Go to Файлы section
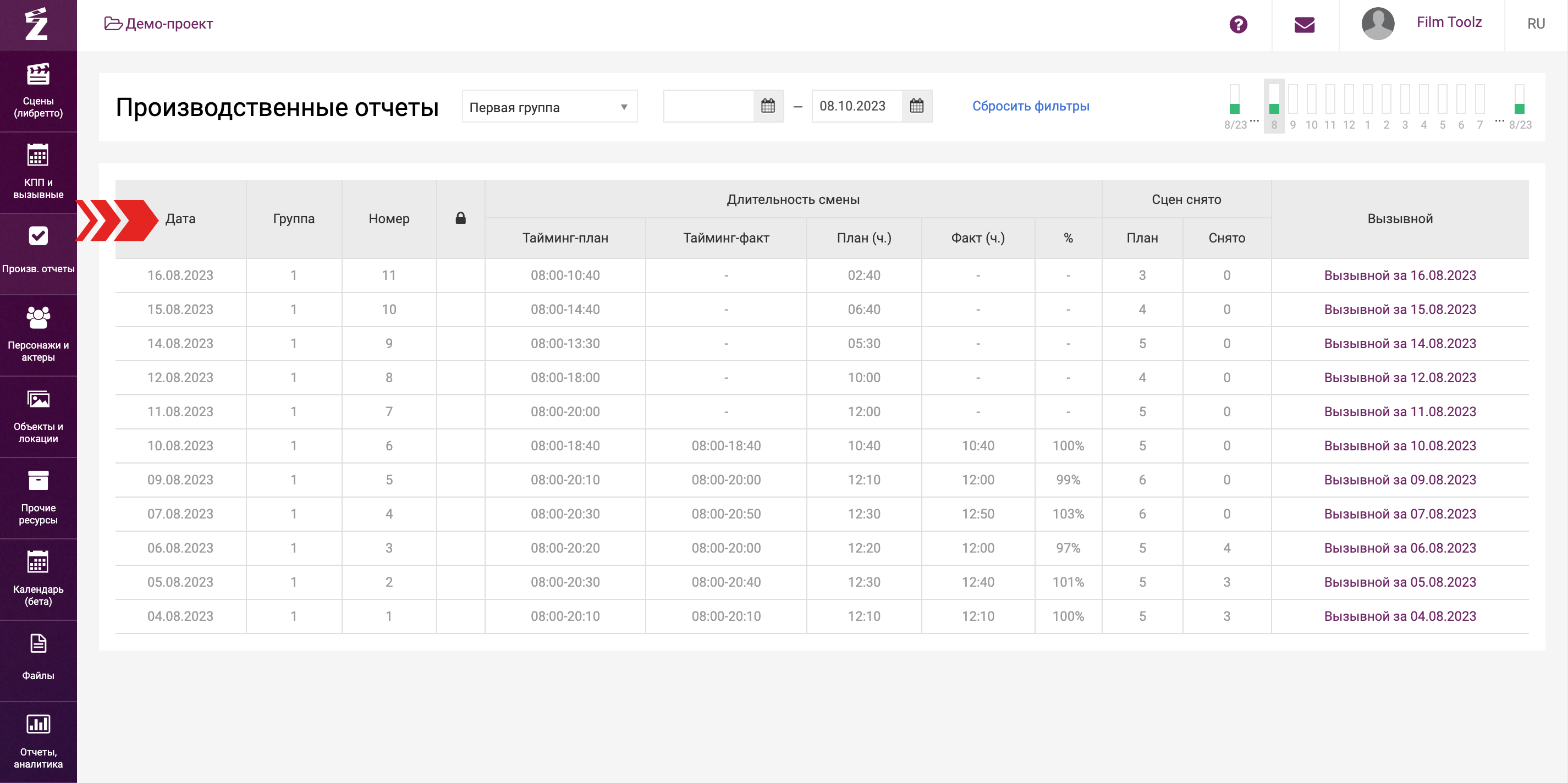Screen dimensions: 1568x783 coord(38,660)
